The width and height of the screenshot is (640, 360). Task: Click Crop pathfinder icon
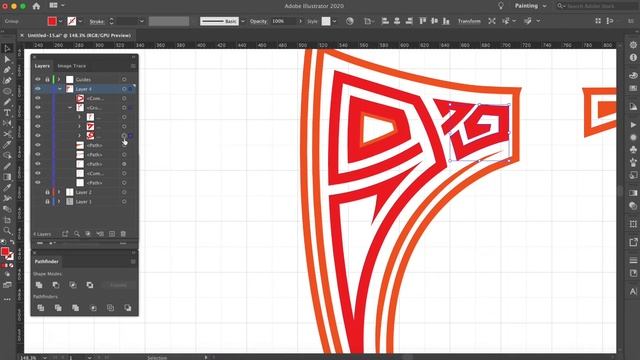pos(93,308)
